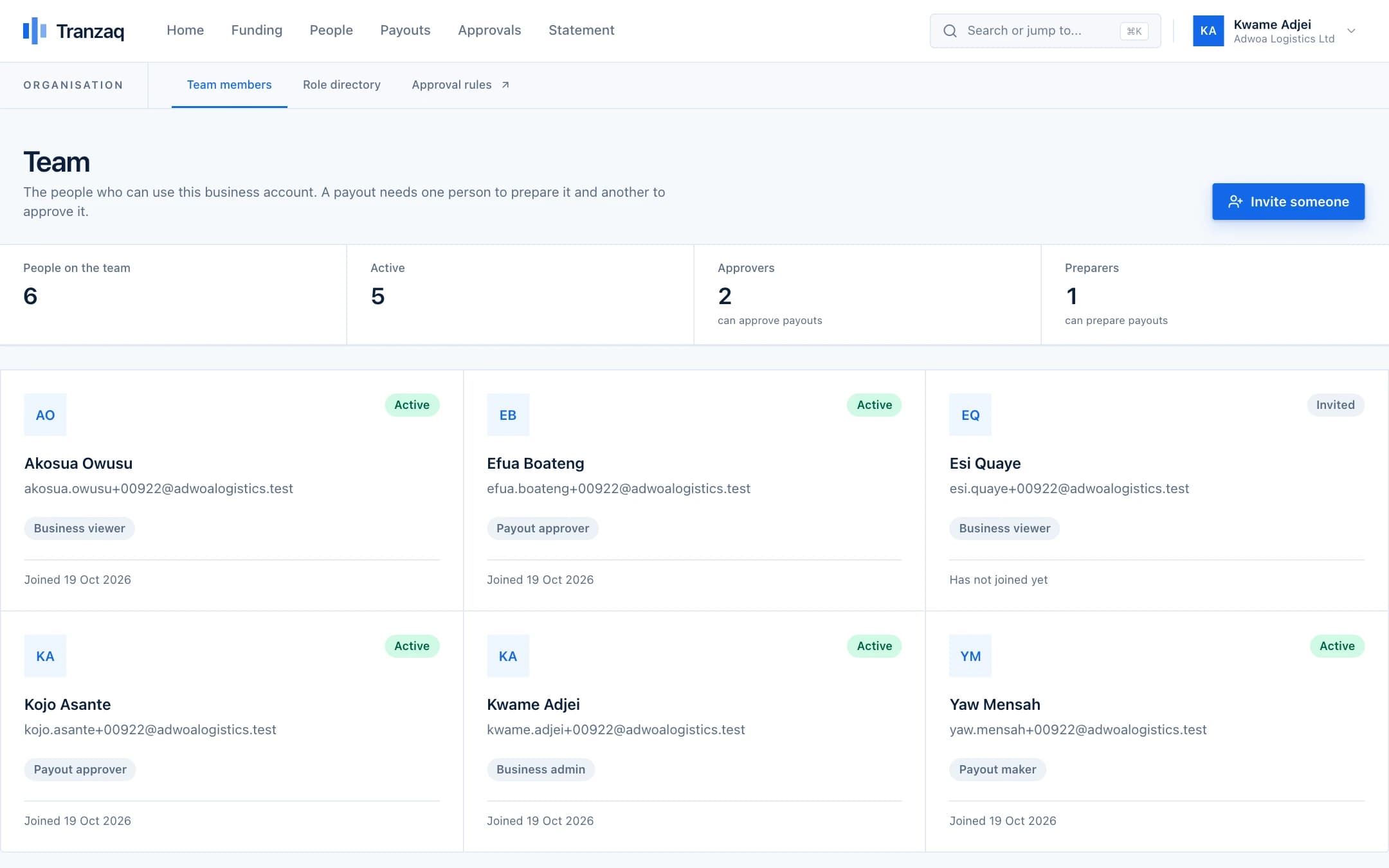Click the KA avatar on Kojo Asante card
The width and height of the screenshot is (1389, 868).
click(x=45, y=656)
